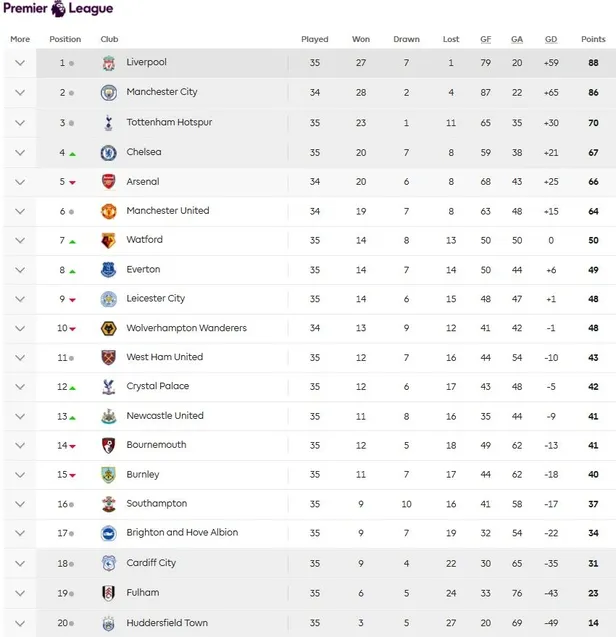616x637 pixels.
Task: Click the Arsenal club crest icon
Action: click(x=108, y=182)
